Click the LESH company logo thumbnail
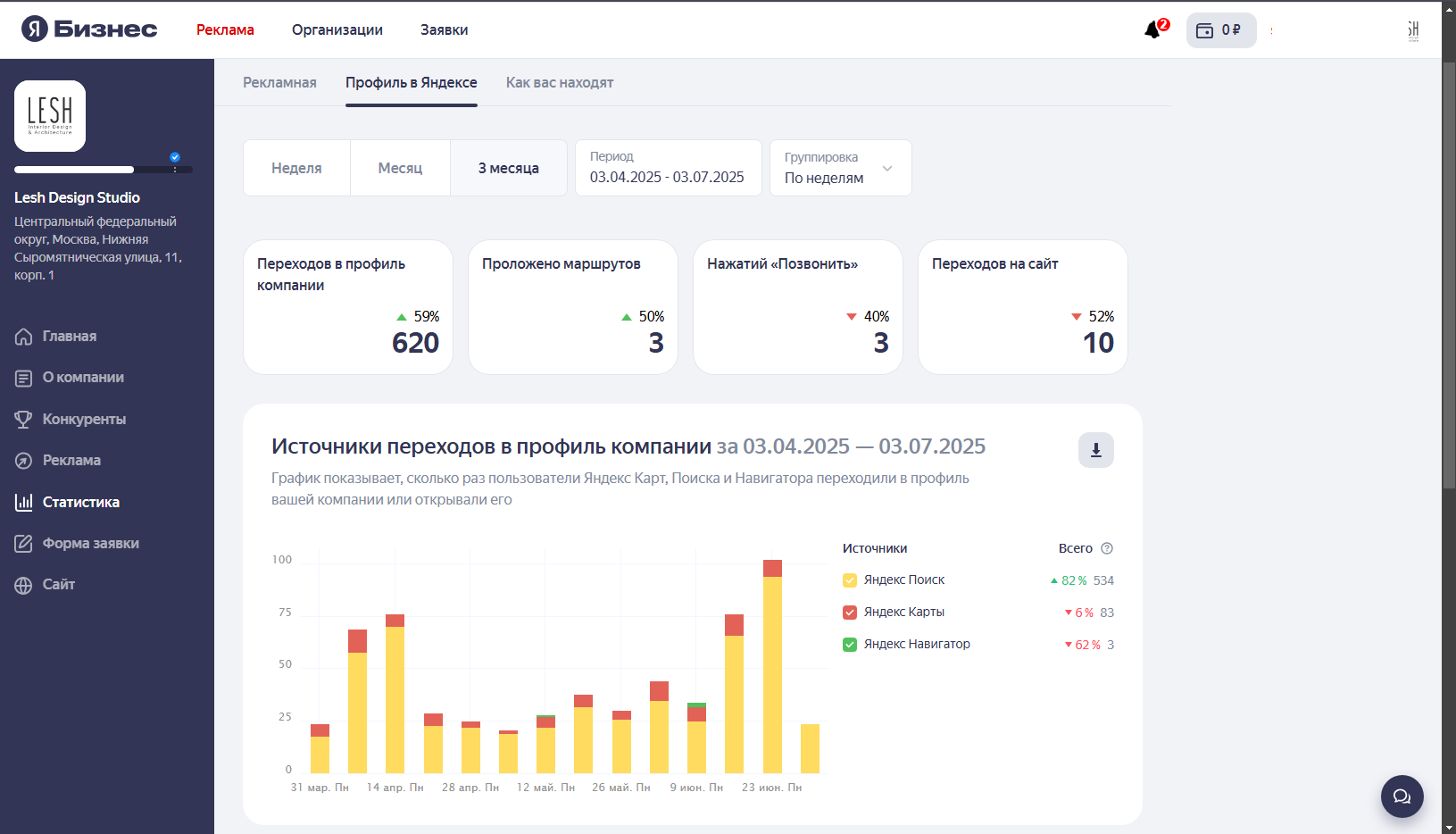 click(50, 116)
